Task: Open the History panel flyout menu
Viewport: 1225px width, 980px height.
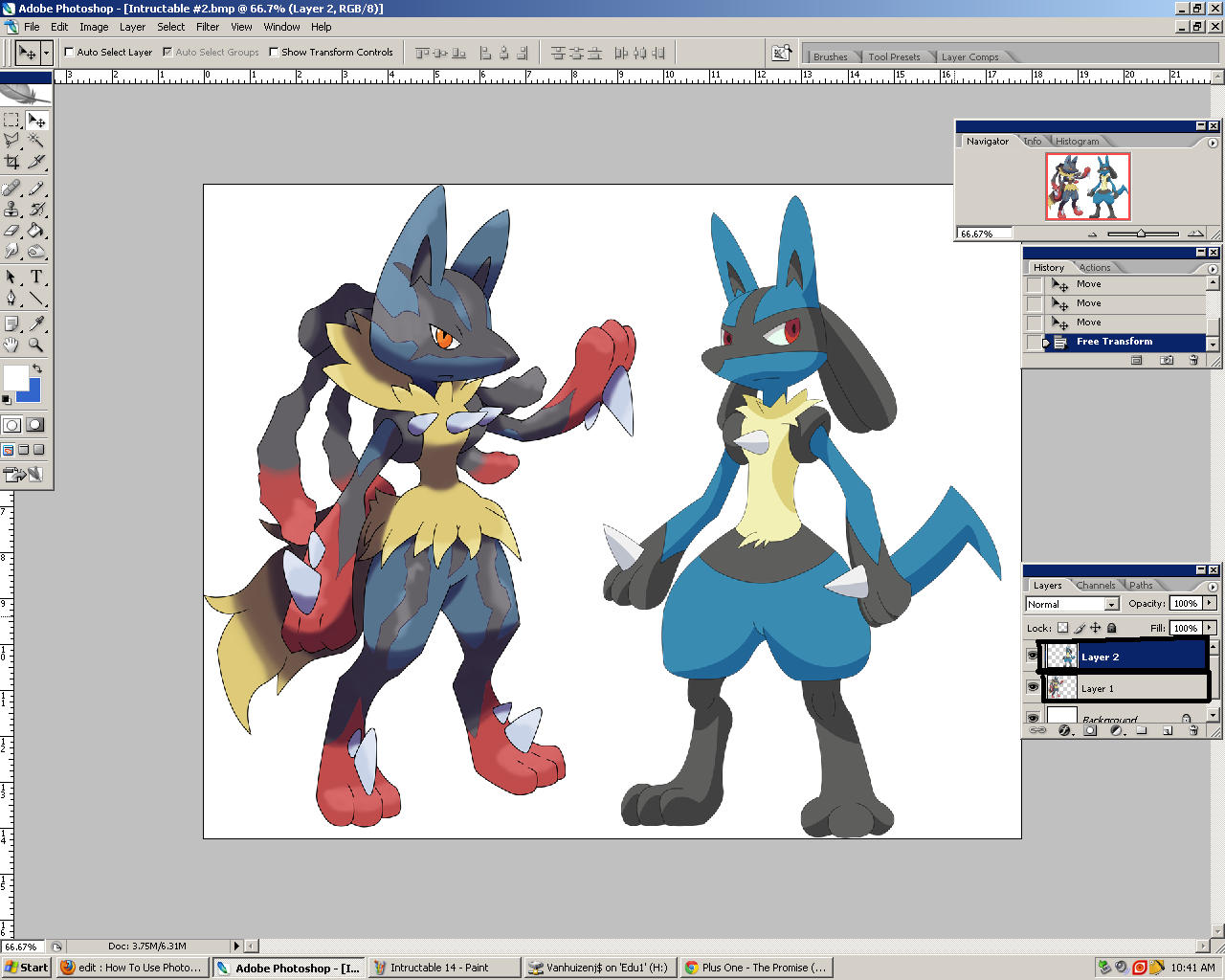Action: [x=1213, y=269]
